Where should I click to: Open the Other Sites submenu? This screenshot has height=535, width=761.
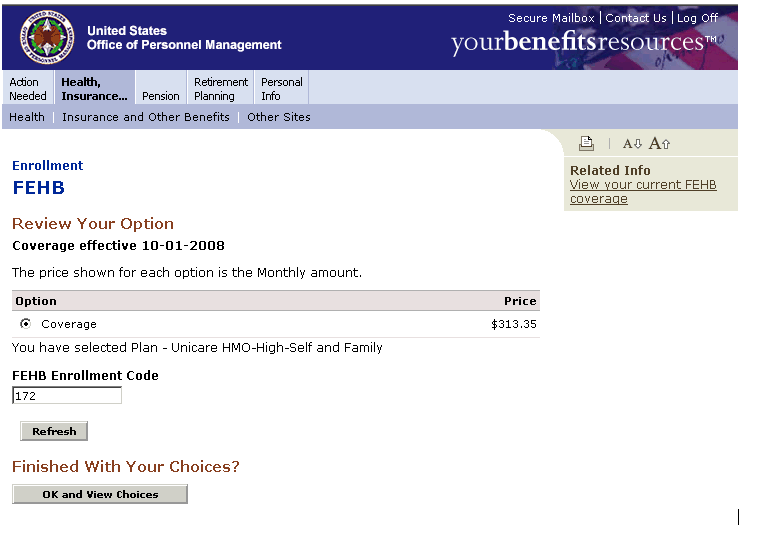point(279,117)
